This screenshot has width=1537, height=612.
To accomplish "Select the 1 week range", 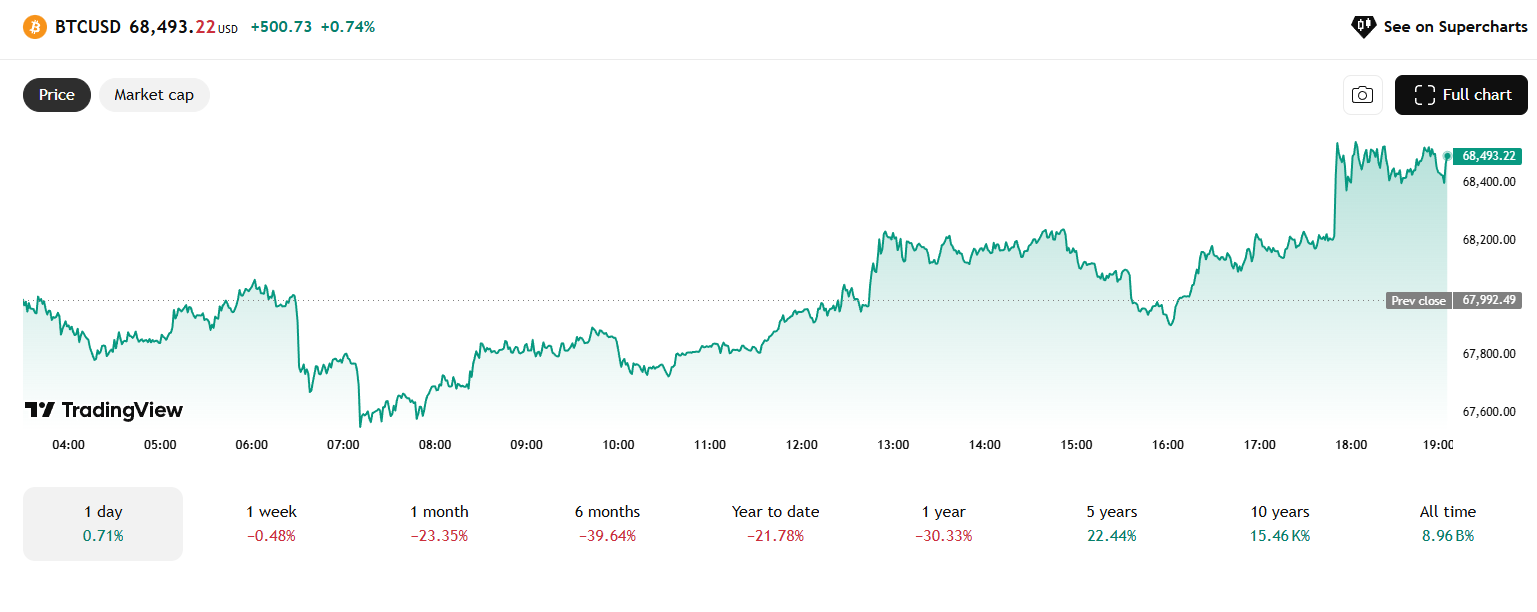I will (x=271, y=523).
